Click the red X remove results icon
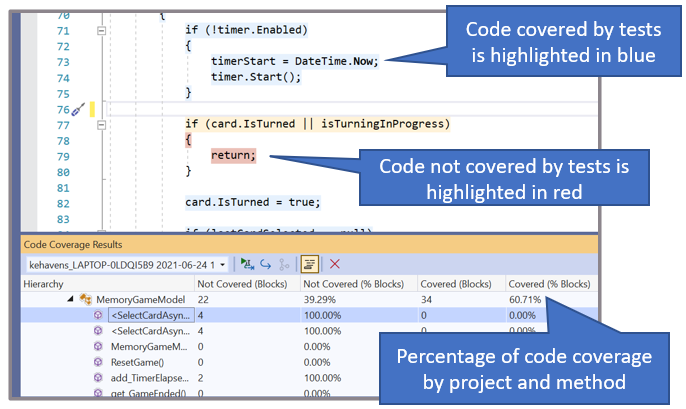The image size is (686, 409). [x=335, y=264]
